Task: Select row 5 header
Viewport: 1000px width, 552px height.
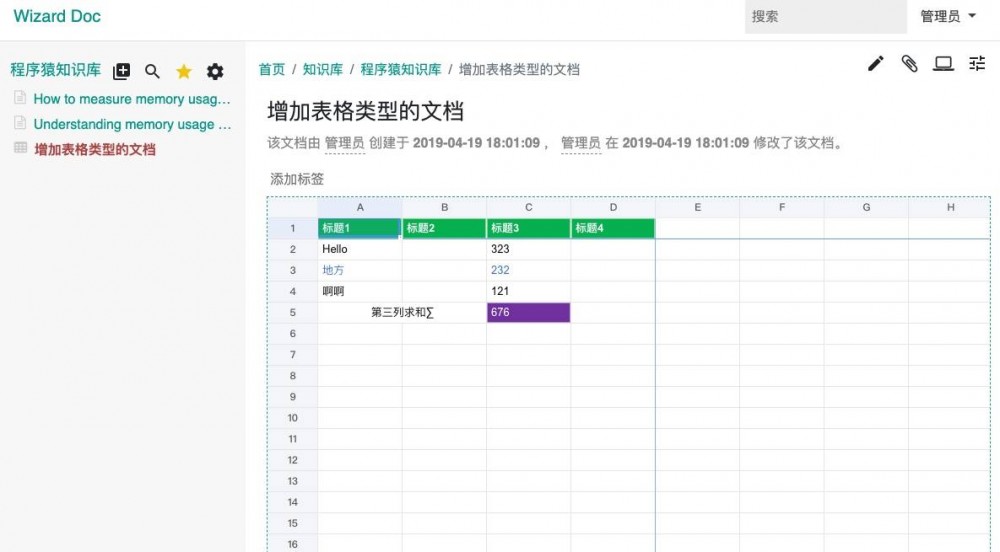Action: [292, 312]
